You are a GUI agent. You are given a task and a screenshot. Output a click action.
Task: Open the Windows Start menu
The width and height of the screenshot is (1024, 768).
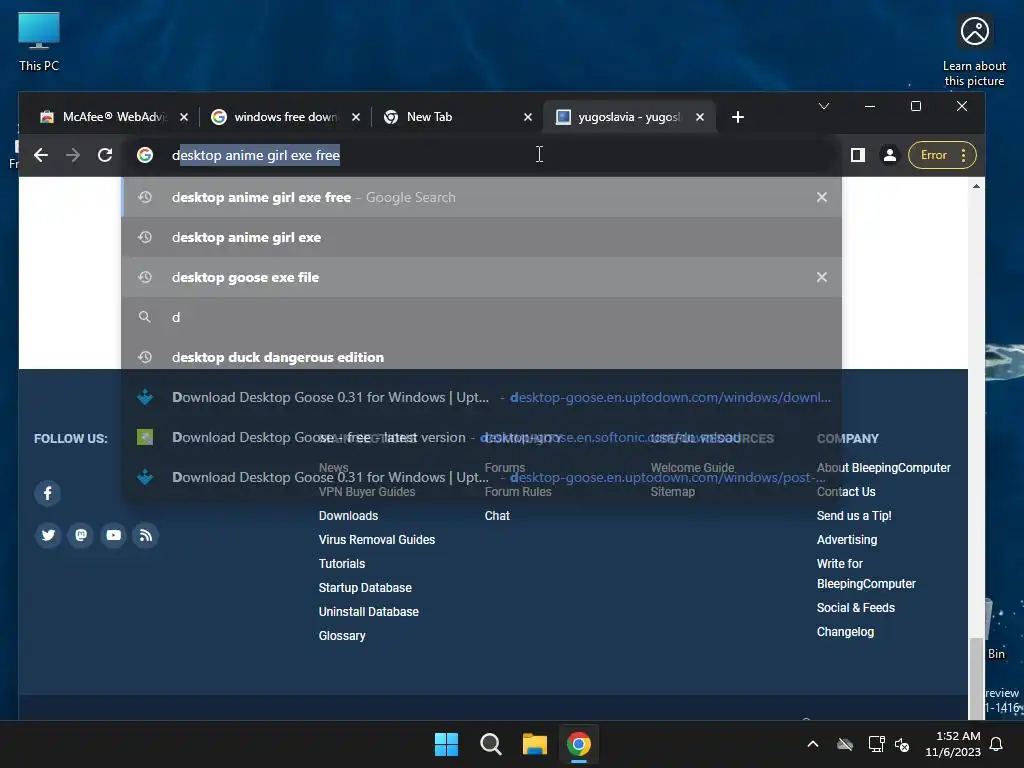pyautogui.click(x=447, y=744)
